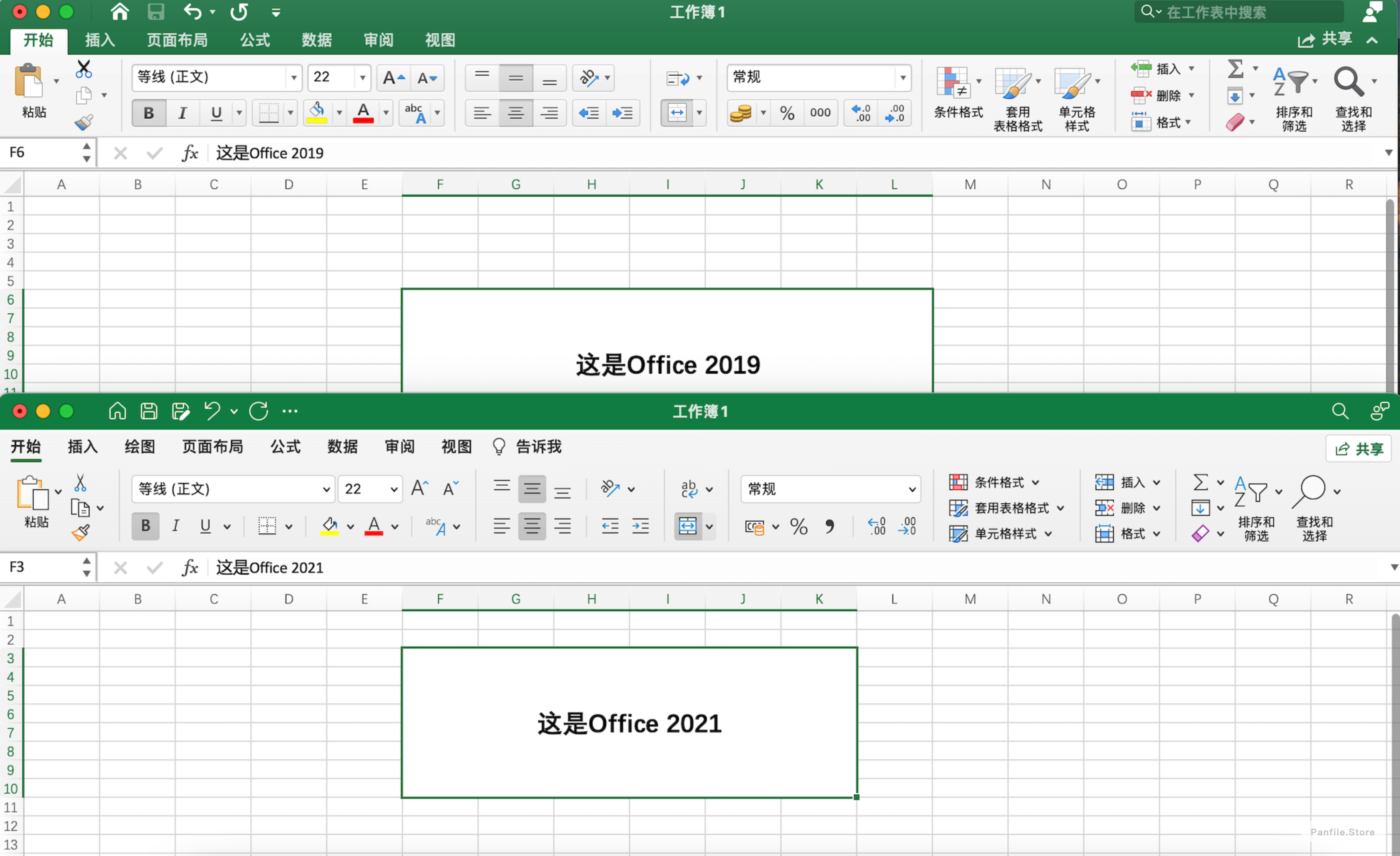The width and height of the screenshot is (1400, 856).
Task: Click Save As pencil icon in Office 2021
Action: click(x=181, y=411)
